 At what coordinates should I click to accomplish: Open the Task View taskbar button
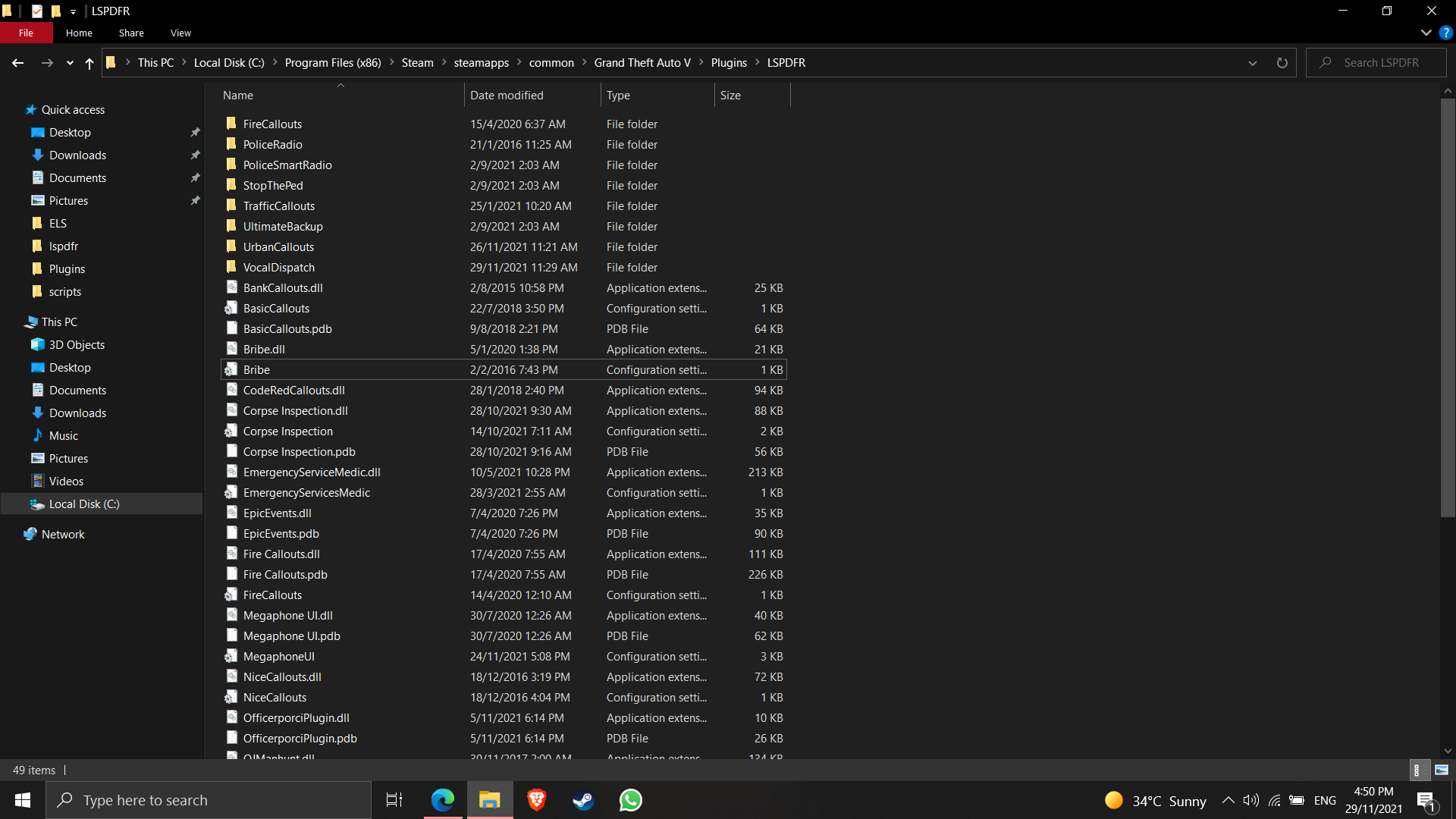[394, 800]
